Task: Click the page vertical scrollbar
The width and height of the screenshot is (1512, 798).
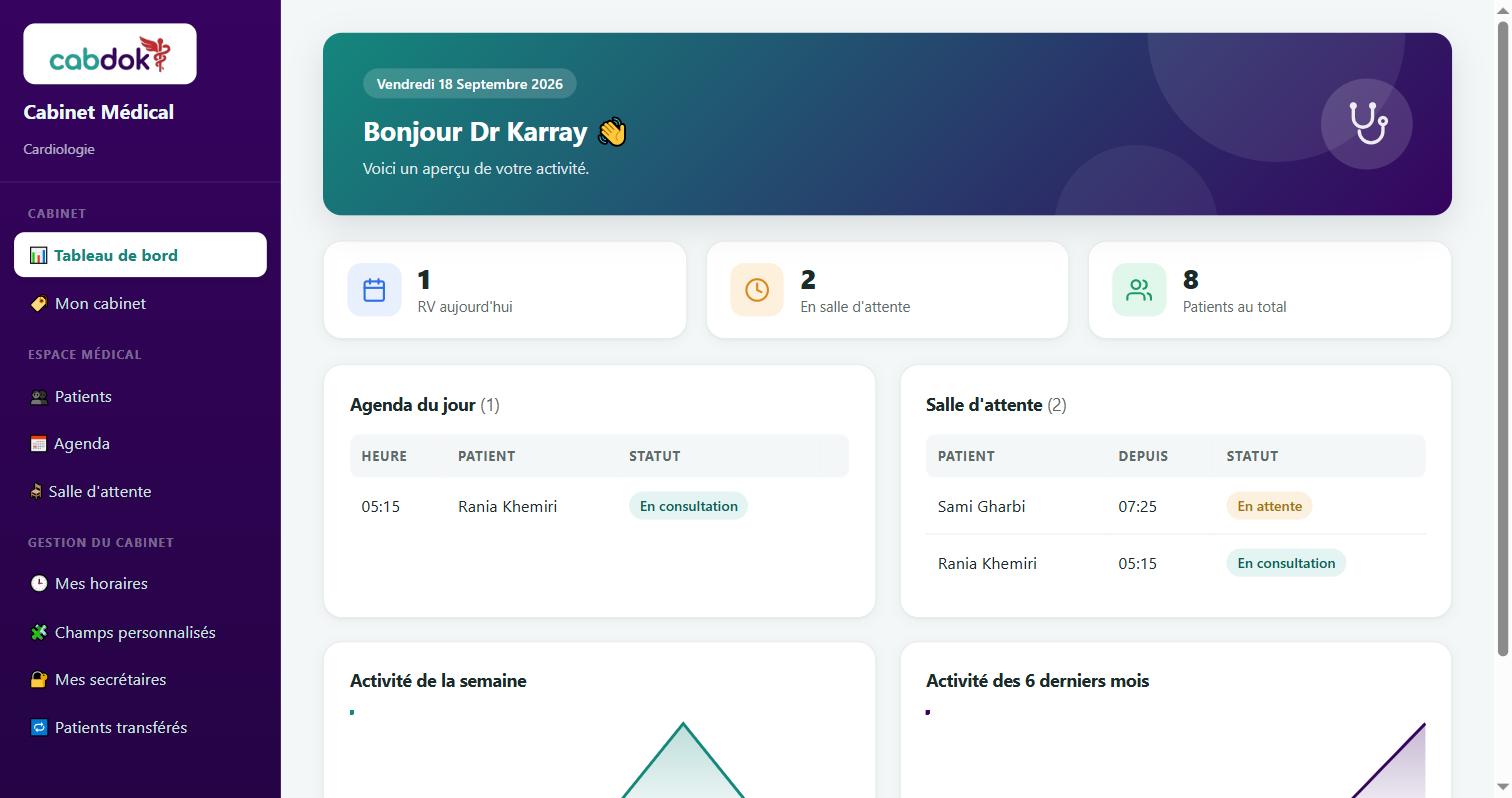Action: coord(1502,340)
